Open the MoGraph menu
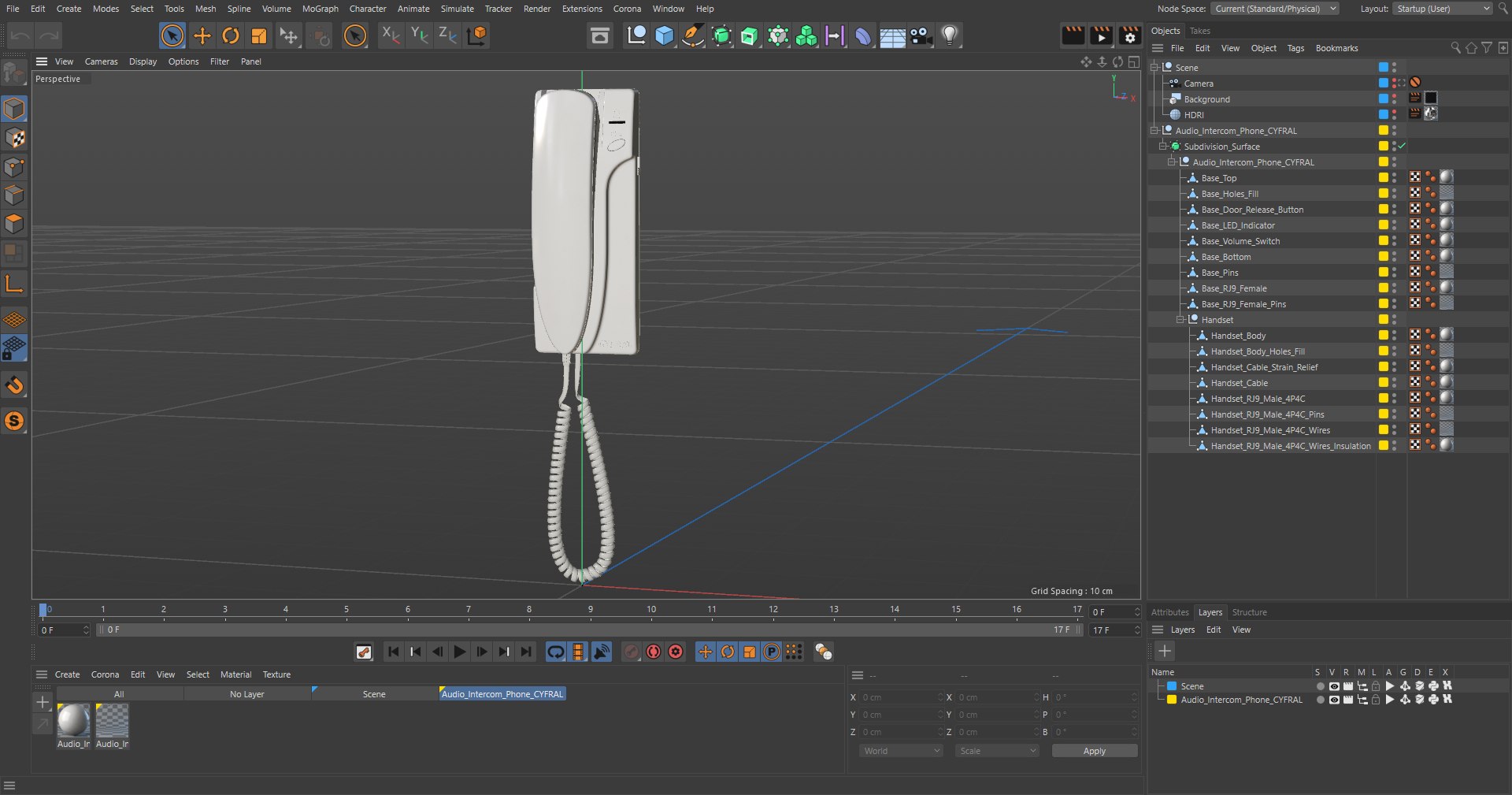The height and width of the screenshot is (795, 1512). 320,9
